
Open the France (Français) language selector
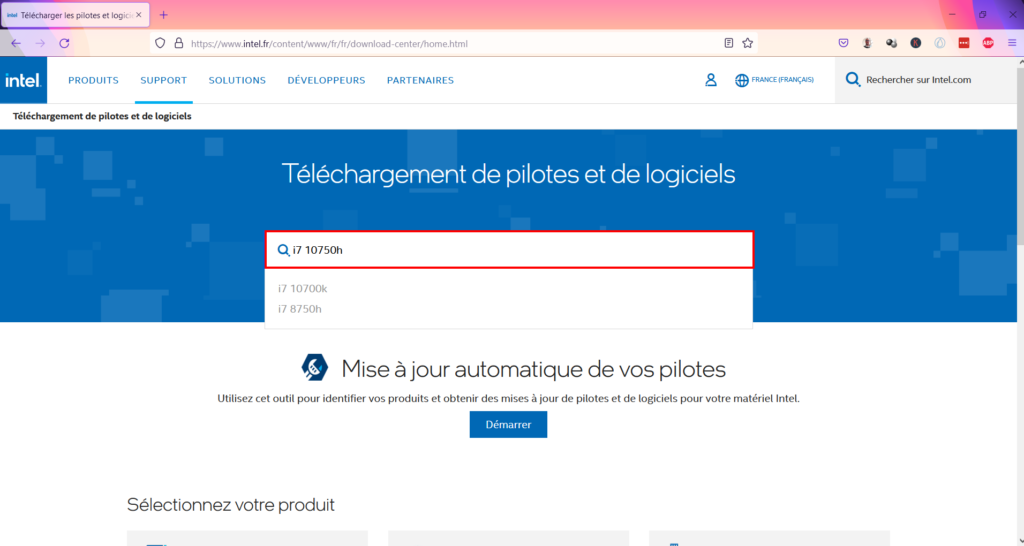click(775, 80)
